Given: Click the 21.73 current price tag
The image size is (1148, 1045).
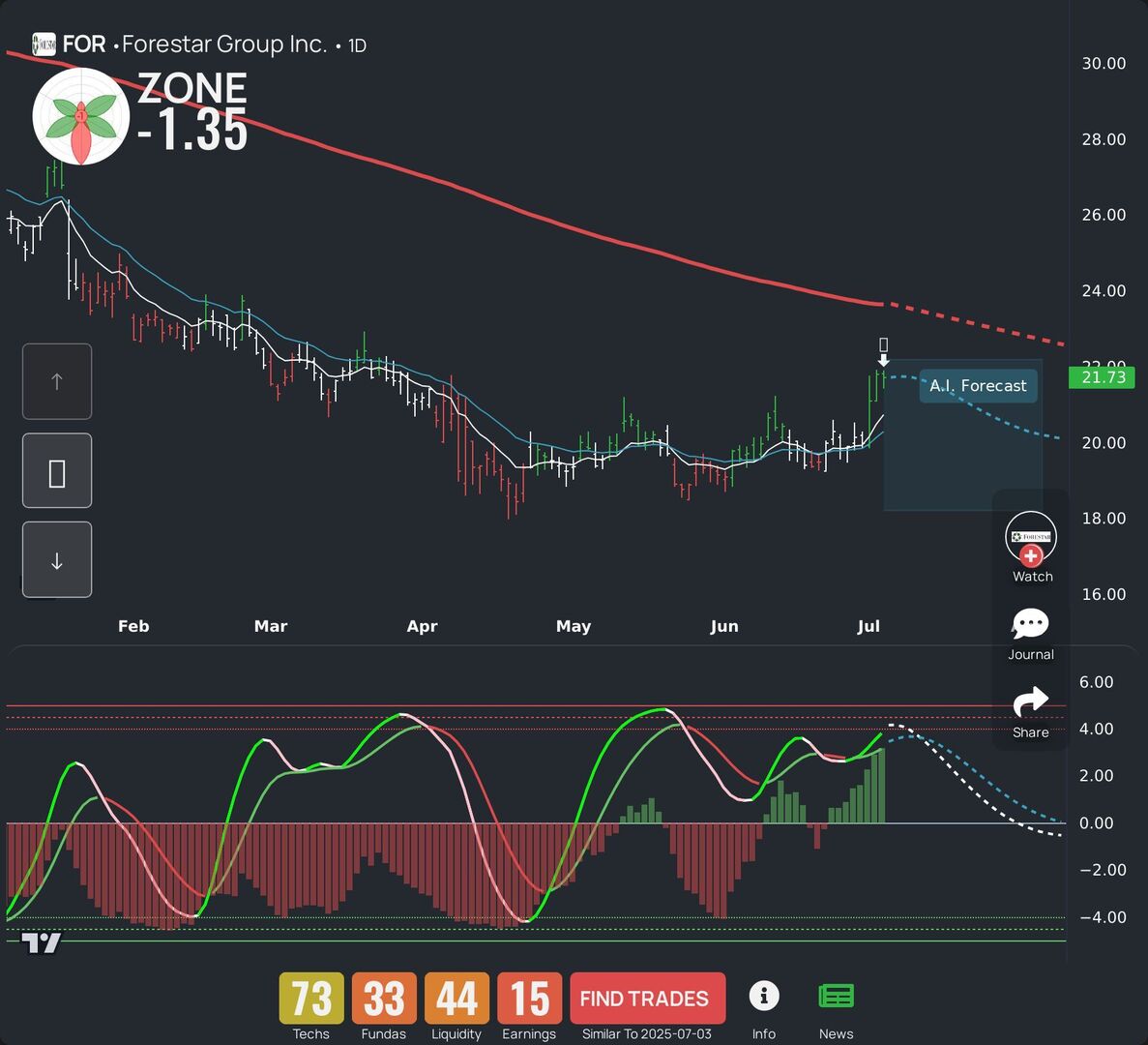Looking at the screenshot, I should 1102,377.
